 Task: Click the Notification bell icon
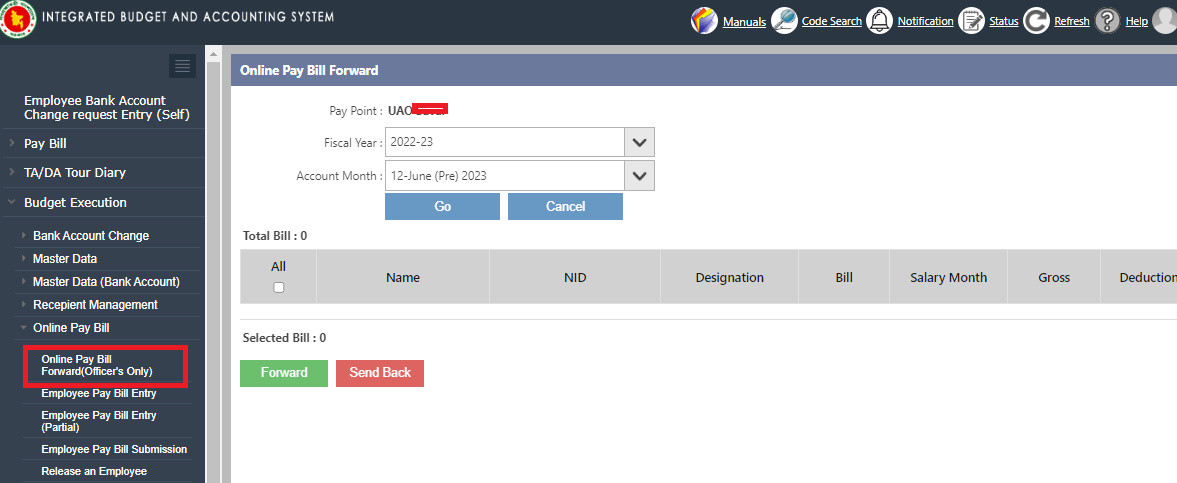click(879, 21)
